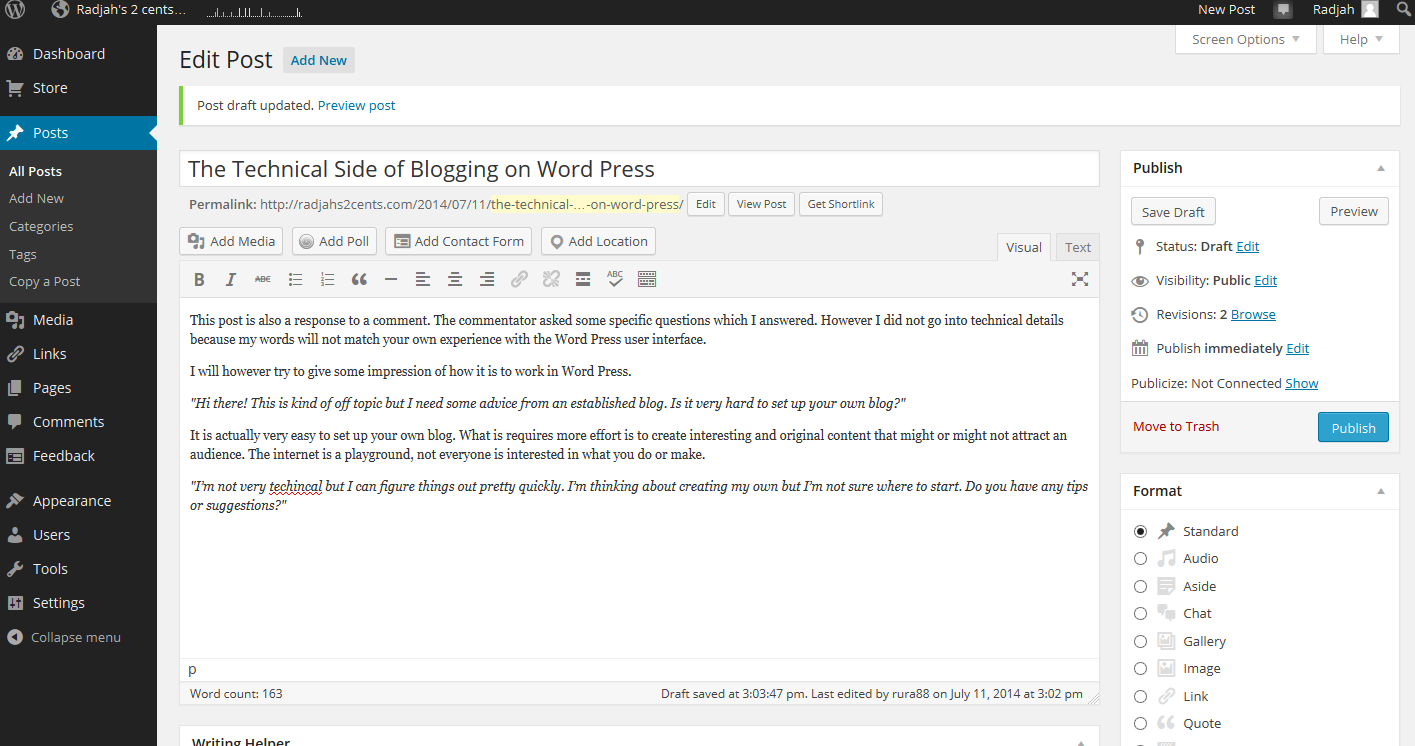1415x746 pixels.
Task: Click the Preview post link
Action: tap(356, 105)
